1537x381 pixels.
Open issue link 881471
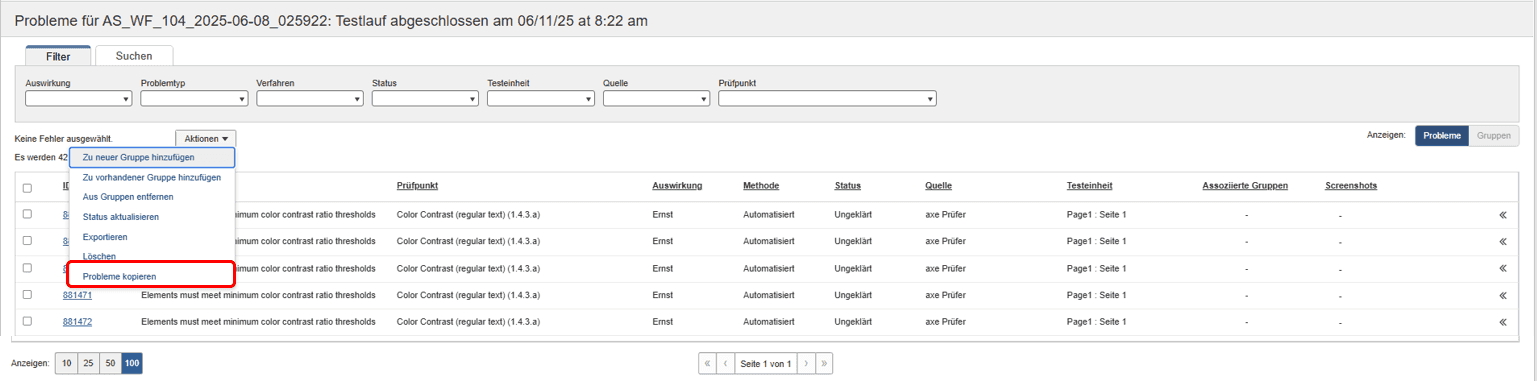click(x=77, y=295)
